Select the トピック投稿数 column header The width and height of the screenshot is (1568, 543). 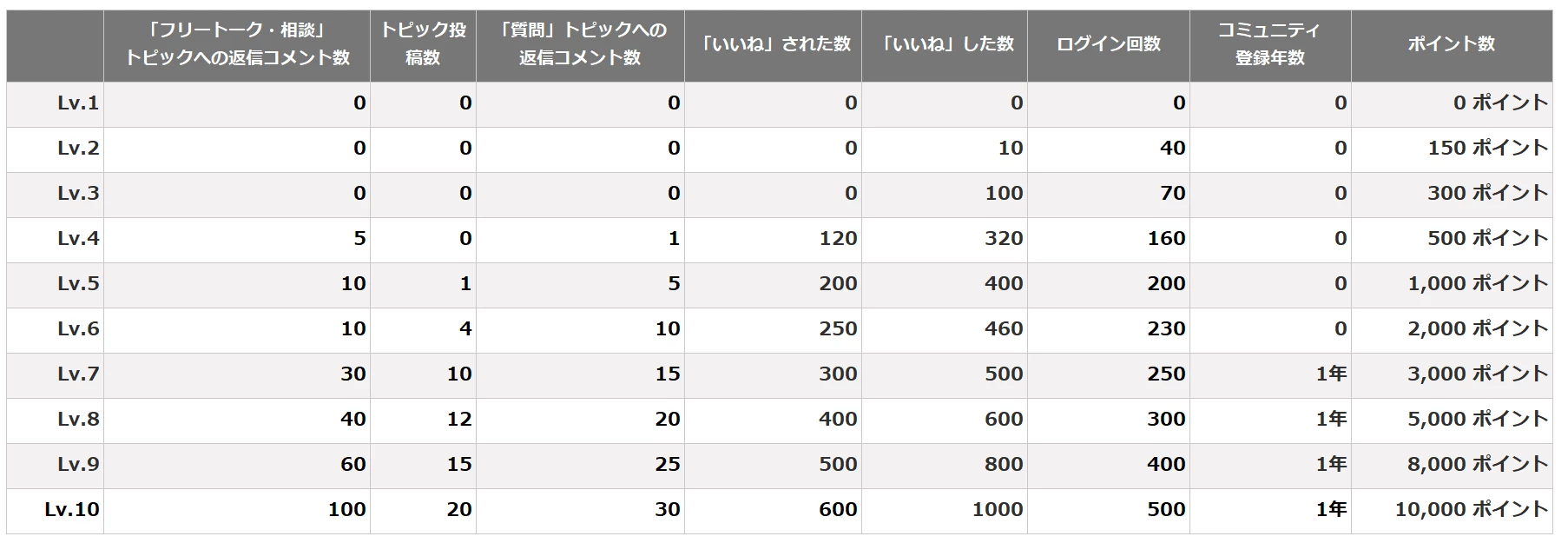423,43
